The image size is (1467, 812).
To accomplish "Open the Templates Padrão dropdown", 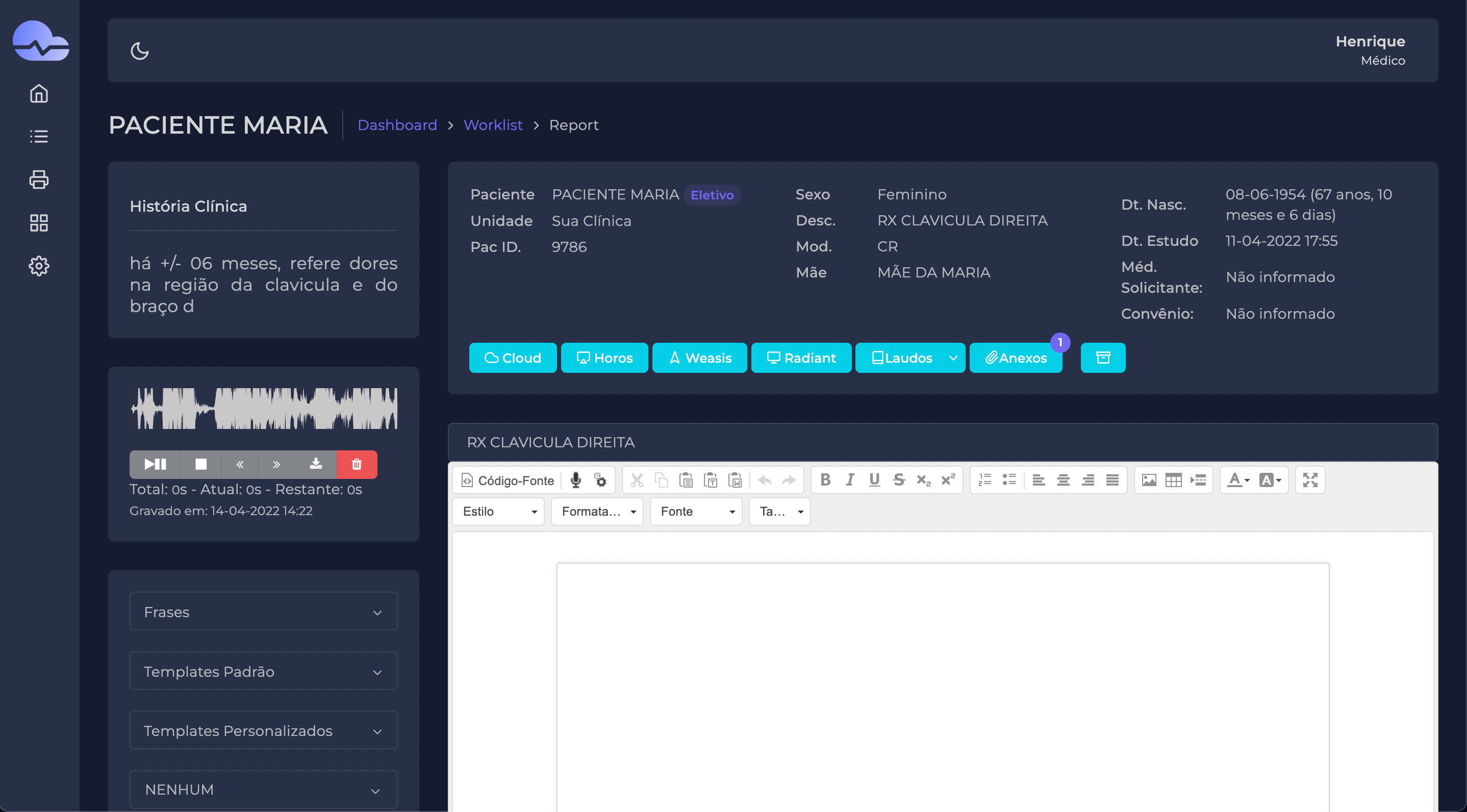I will (x=263, y=671).
